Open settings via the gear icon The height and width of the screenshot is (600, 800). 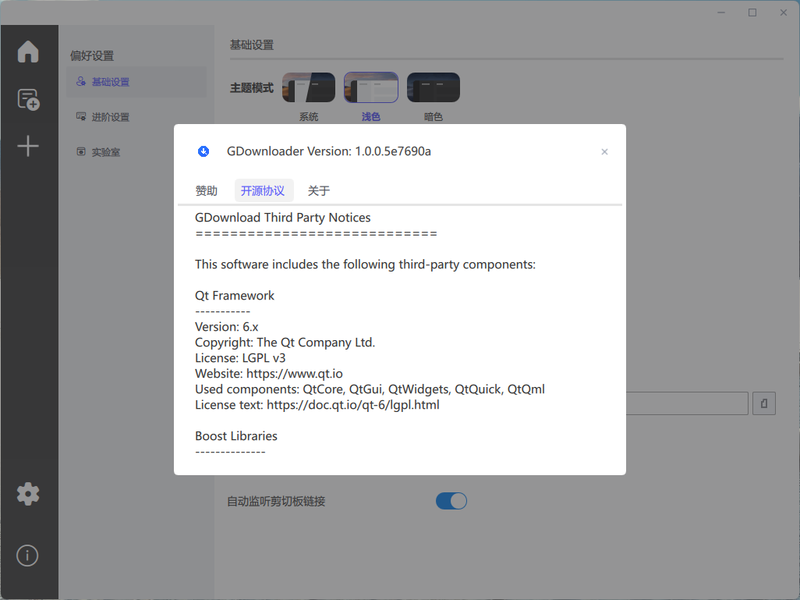point(28,494)
